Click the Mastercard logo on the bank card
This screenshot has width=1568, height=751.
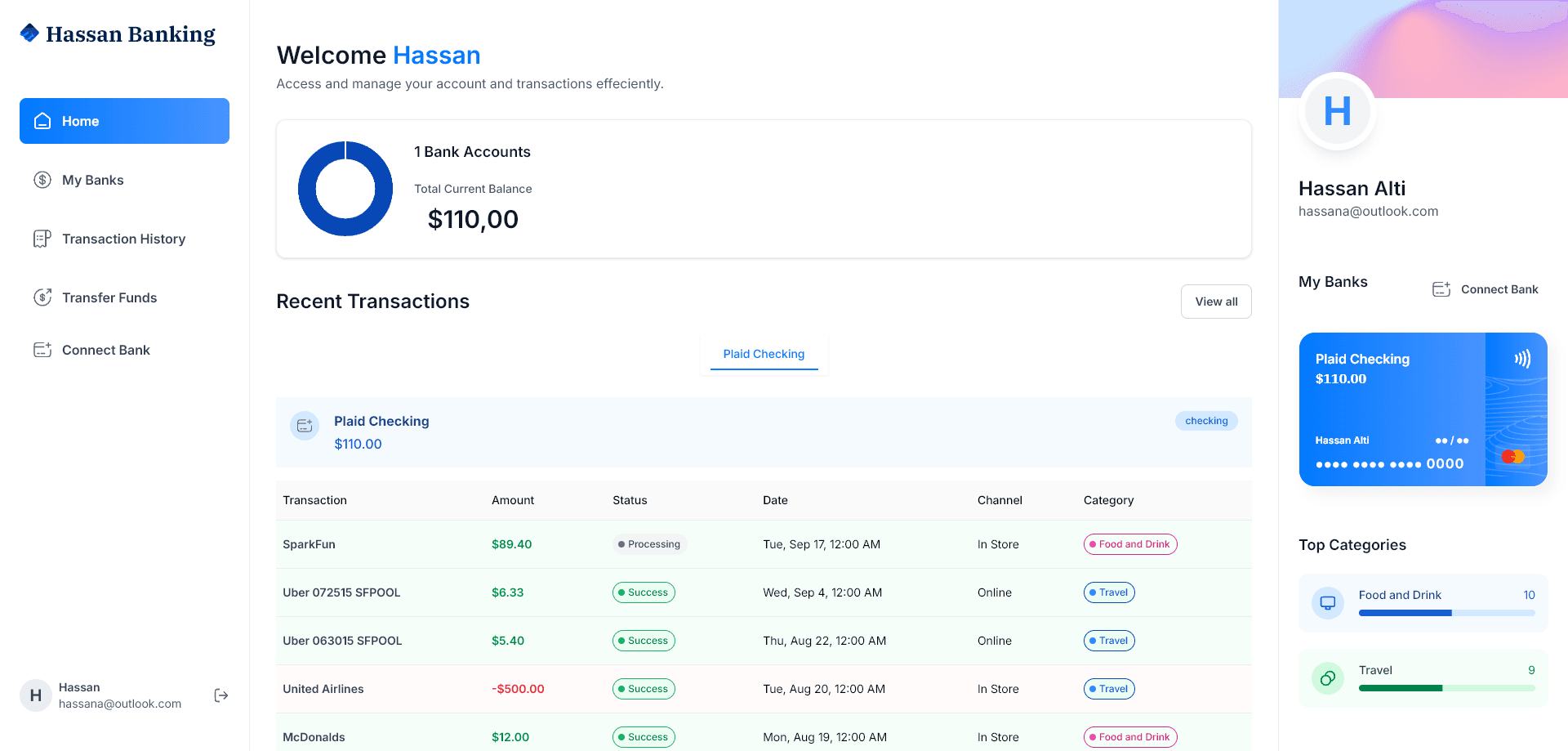point(1514,456)
